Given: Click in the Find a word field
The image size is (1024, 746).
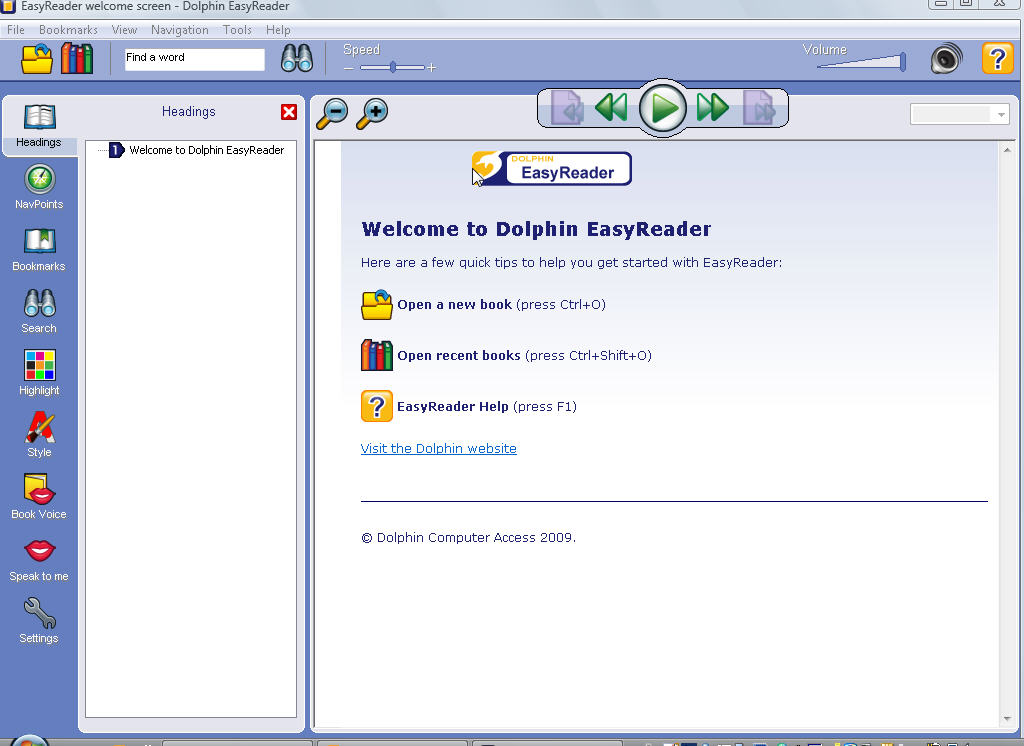Looking at the screenshot, I should click(195, 59).
